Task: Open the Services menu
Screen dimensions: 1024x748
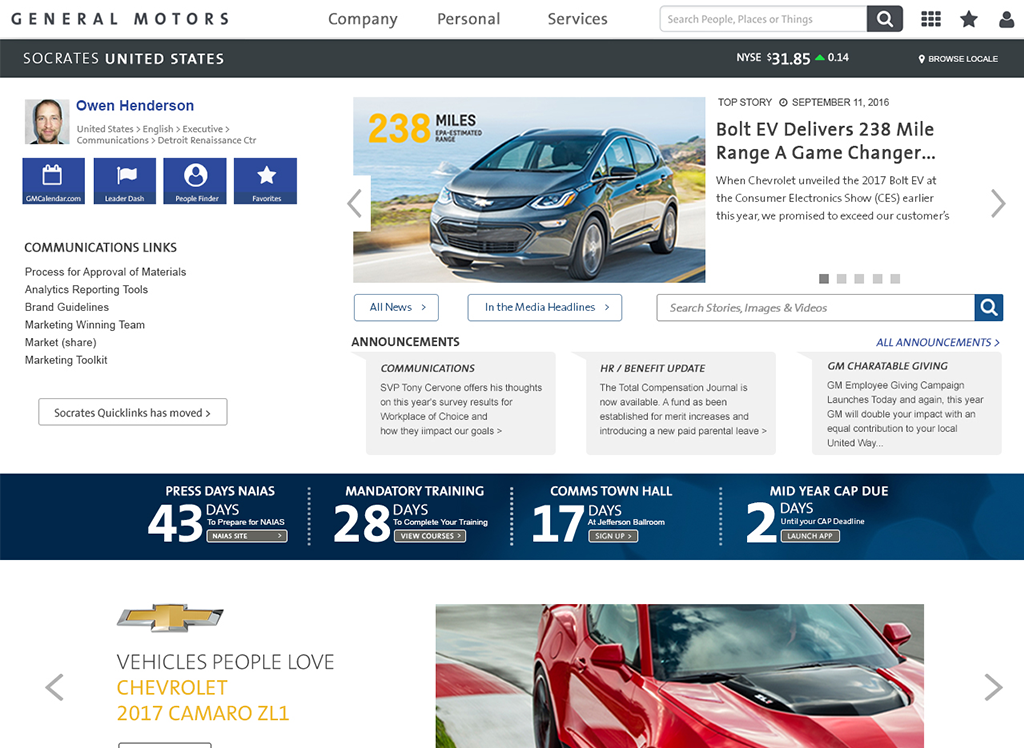Action: pyautogui.click(x=577, y=19)
